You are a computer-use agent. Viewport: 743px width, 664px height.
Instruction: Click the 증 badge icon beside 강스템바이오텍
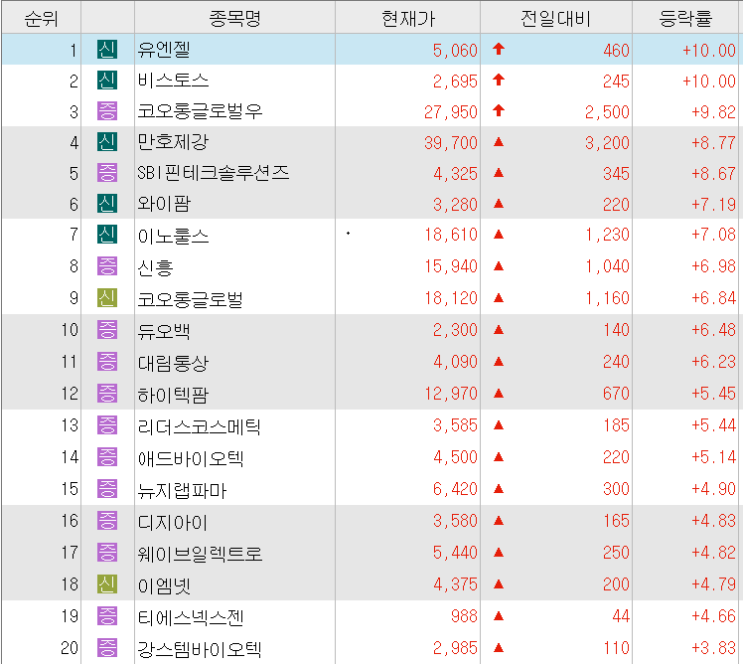pos(107,647)
